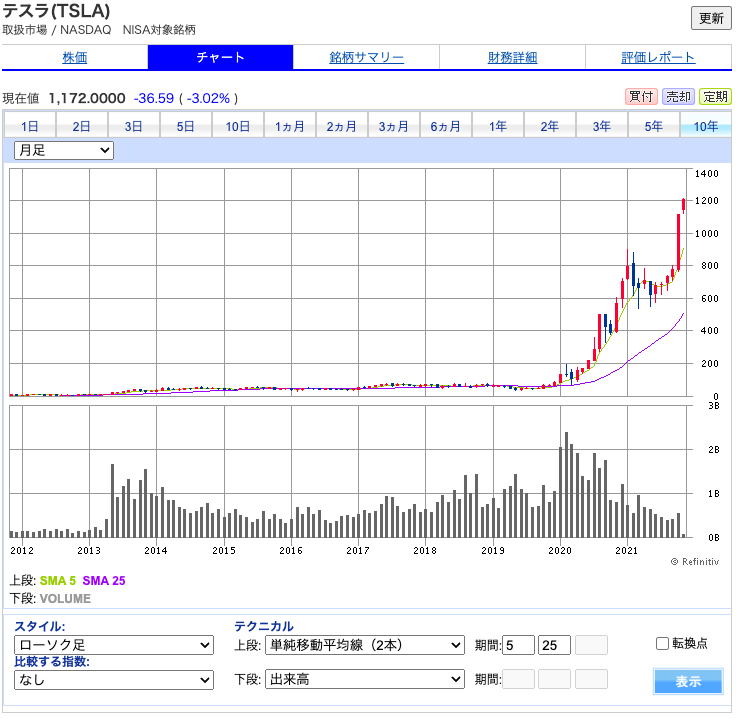Viewport: 736px width, 719px height.
Task: Switch chart to 1年 range
Action: coord(498,126)
